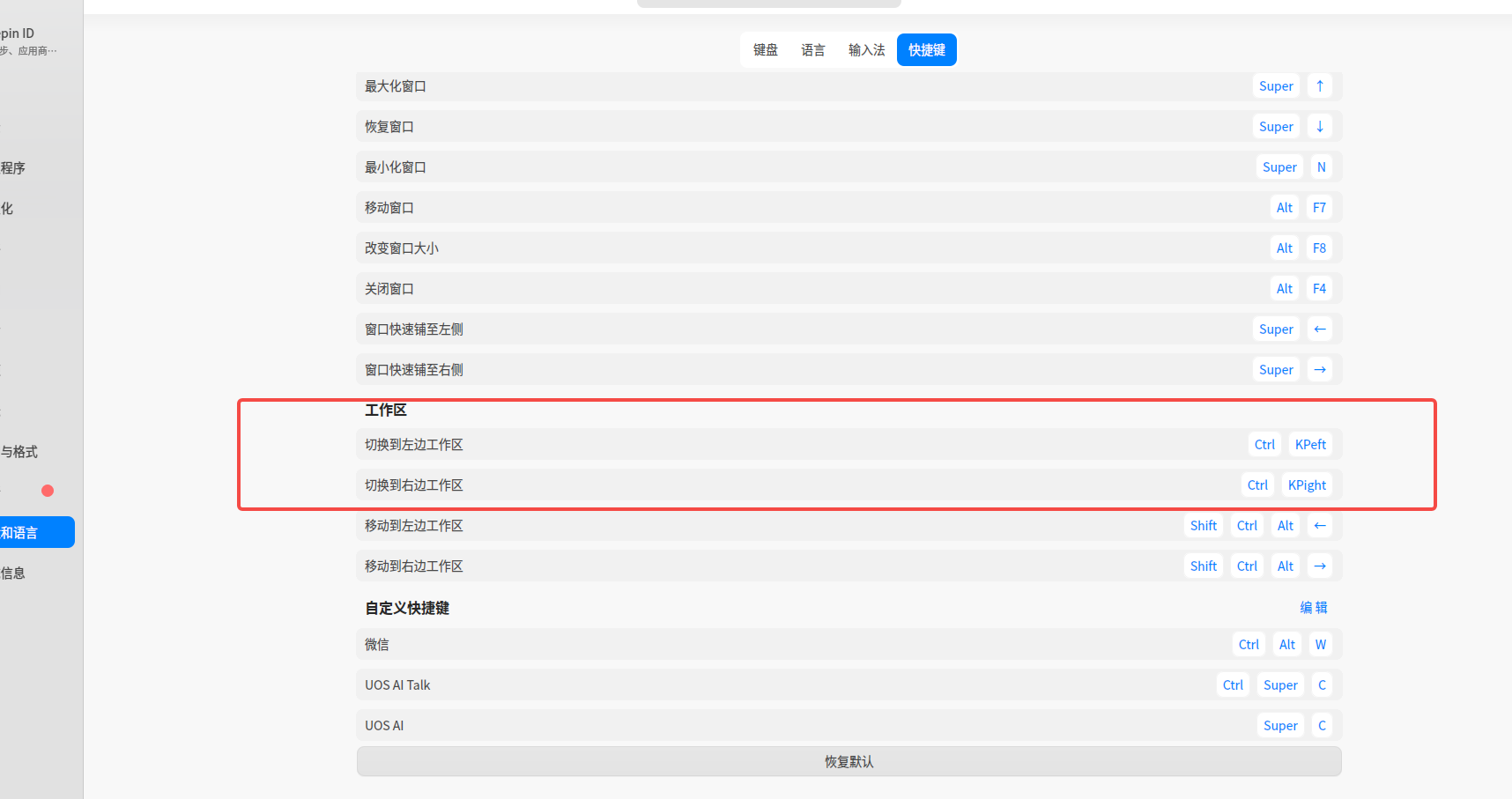Click the 恢复默认 button
The height and width of the screenshot is (799, 1512).
point(849,762)
